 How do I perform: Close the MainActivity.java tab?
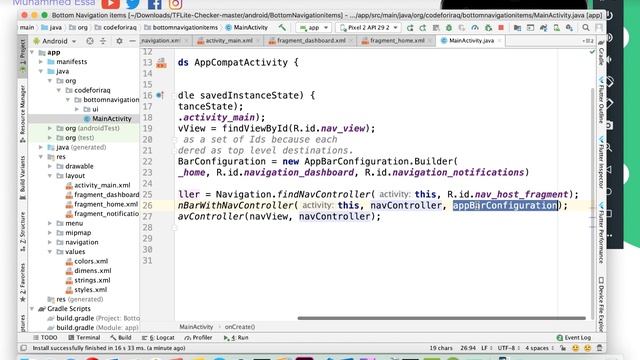pyautogui.click(x=499, y=41)
